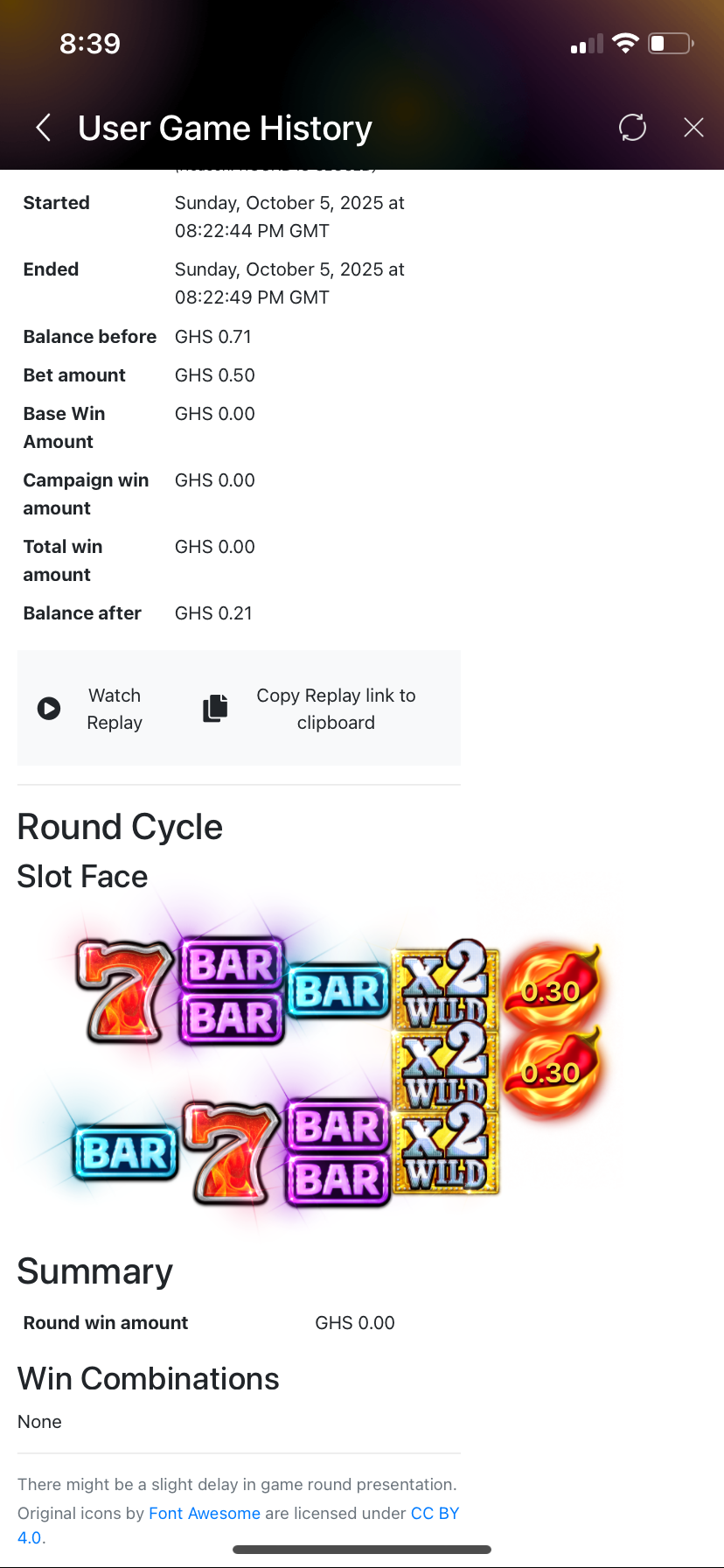
Task: Click the refresh icon in header
Action: (632, 128)
